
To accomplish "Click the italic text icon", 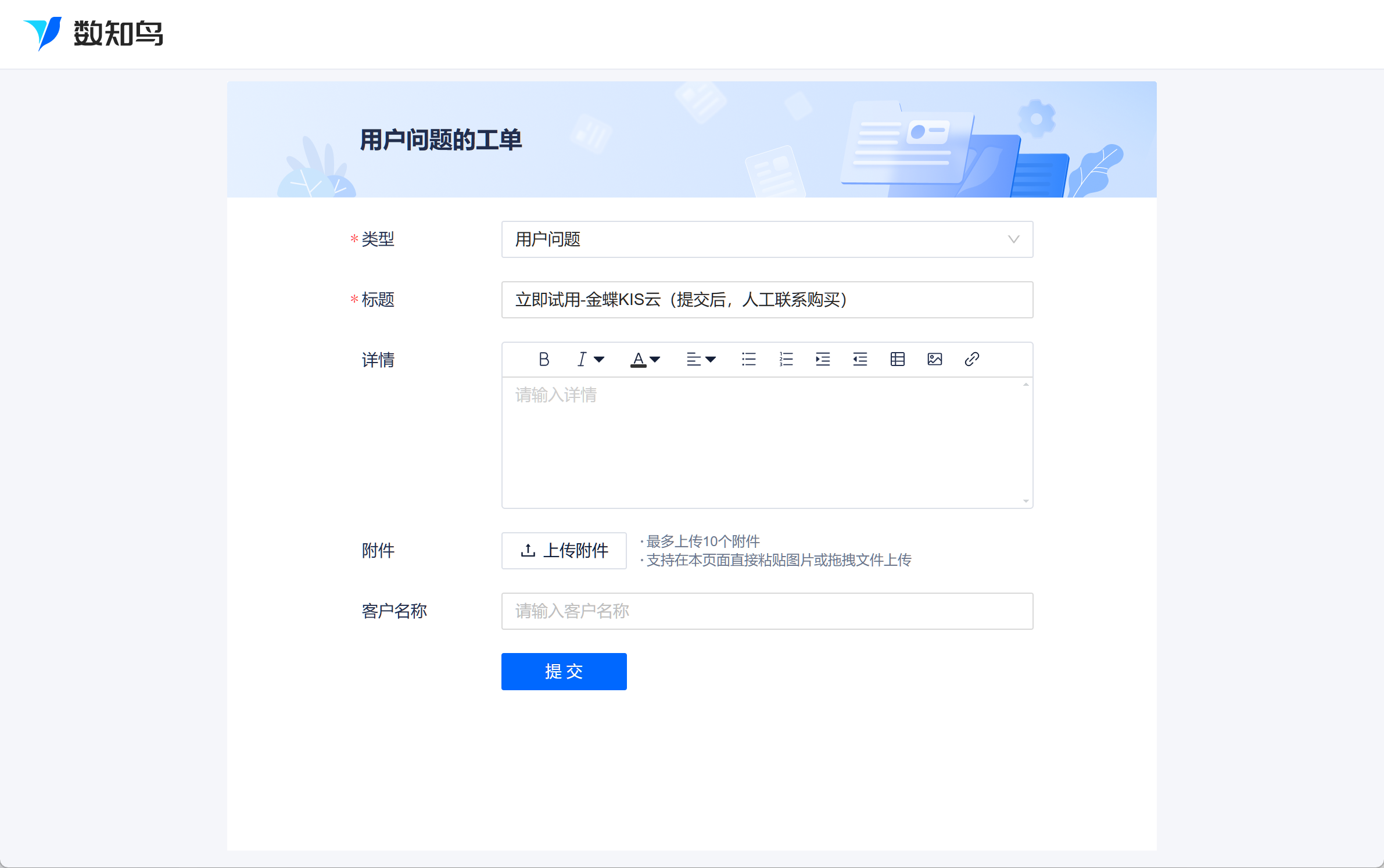I will tap(582, 359).
